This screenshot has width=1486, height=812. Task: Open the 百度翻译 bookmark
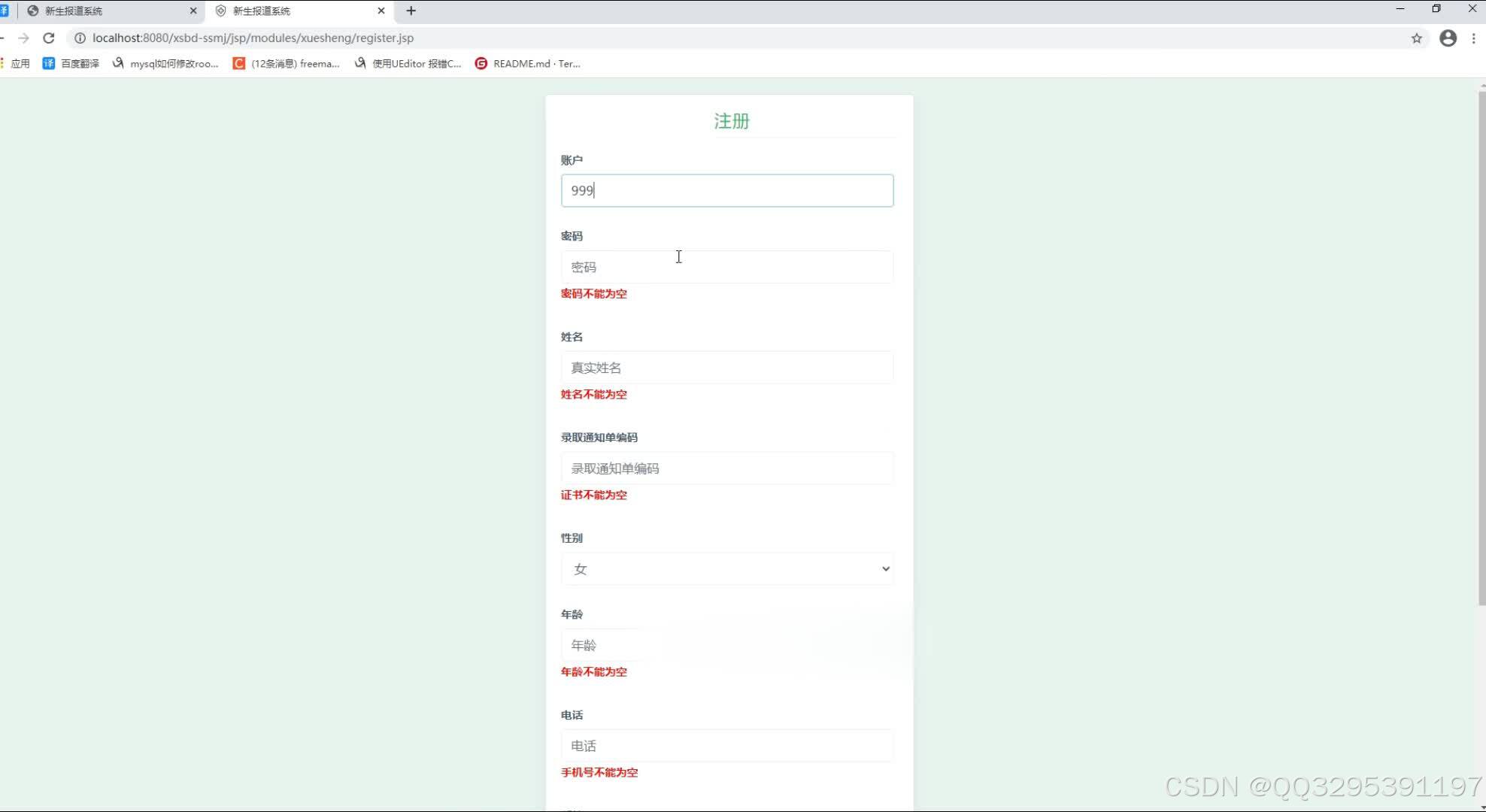71,63
